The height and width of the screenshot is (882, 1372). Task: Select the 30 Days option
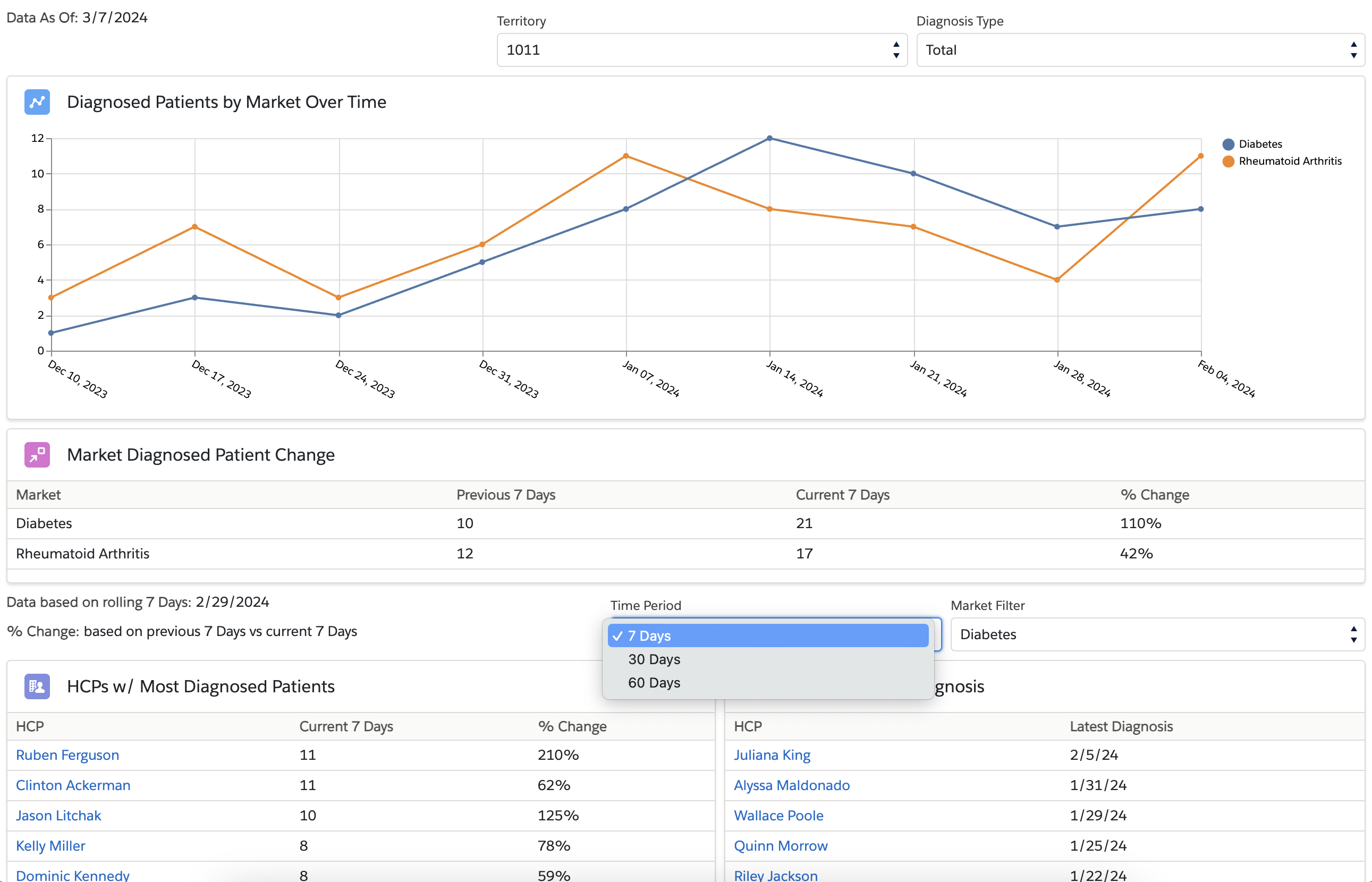(654, 659)
